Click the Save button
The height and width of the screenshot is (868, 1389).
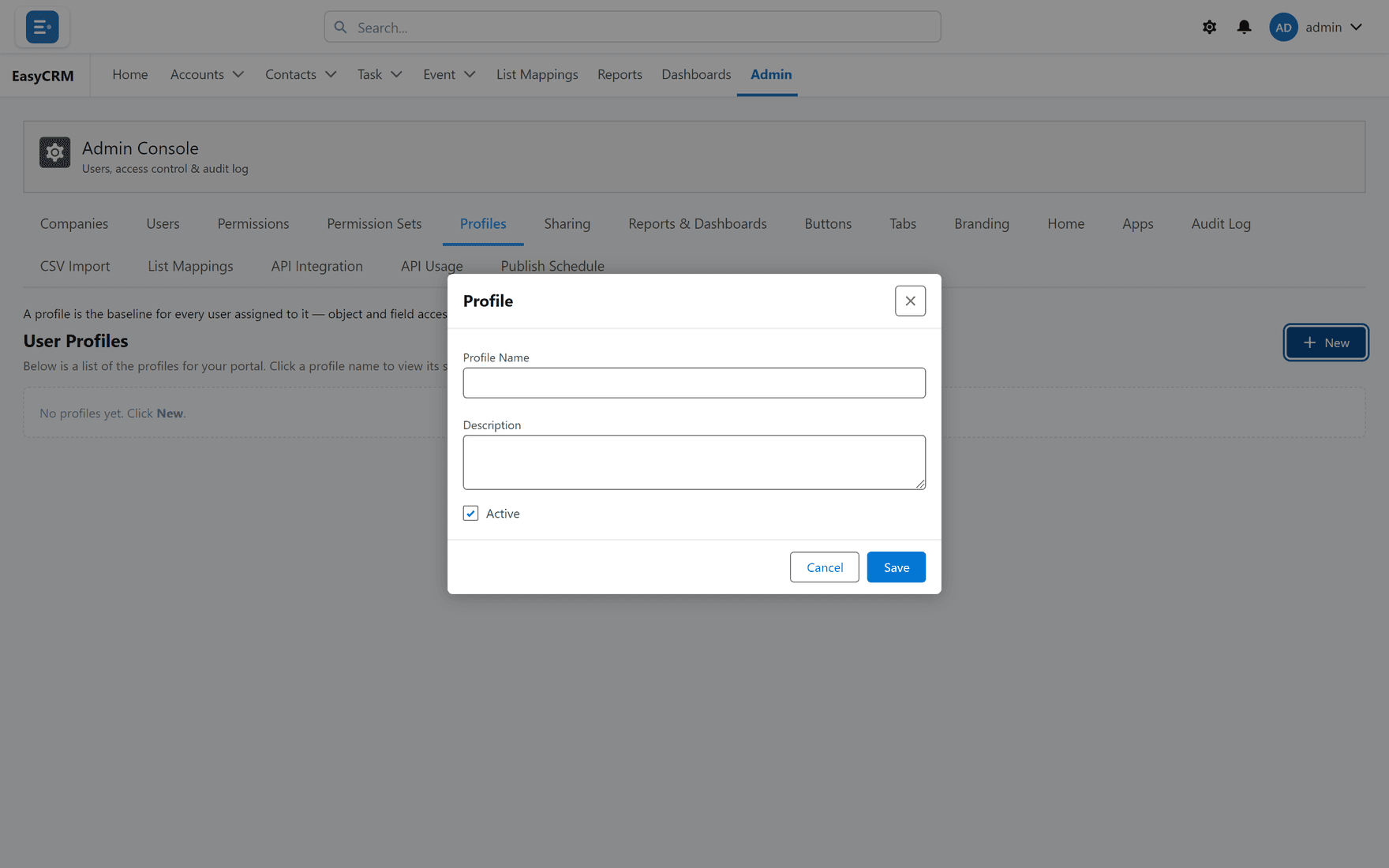click(x=896, y=567)
